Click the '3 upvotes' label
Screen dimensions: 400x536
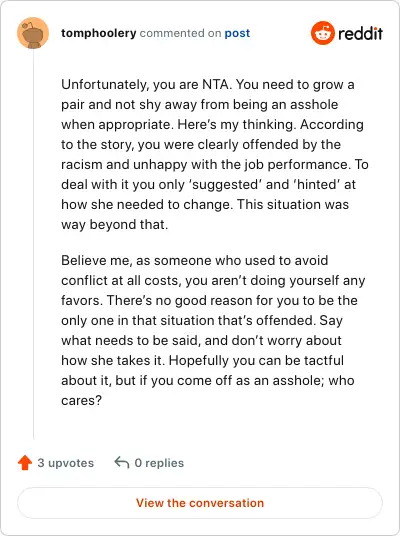pos(66,463)
